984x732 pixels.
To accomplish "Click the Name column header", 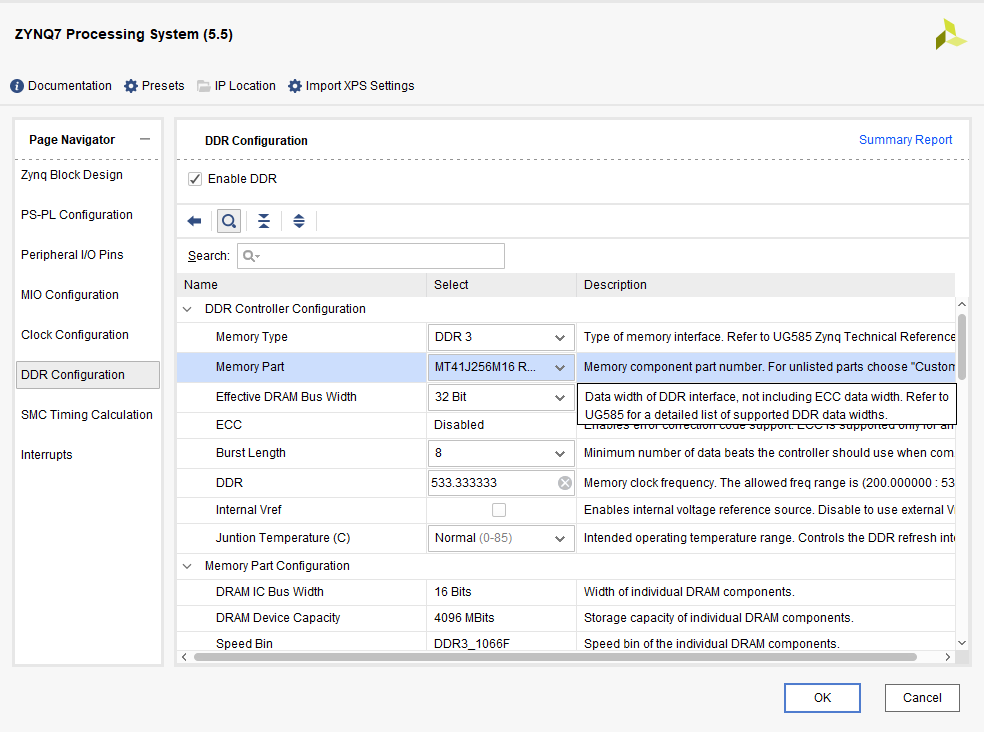I will (x=301, y=285).
